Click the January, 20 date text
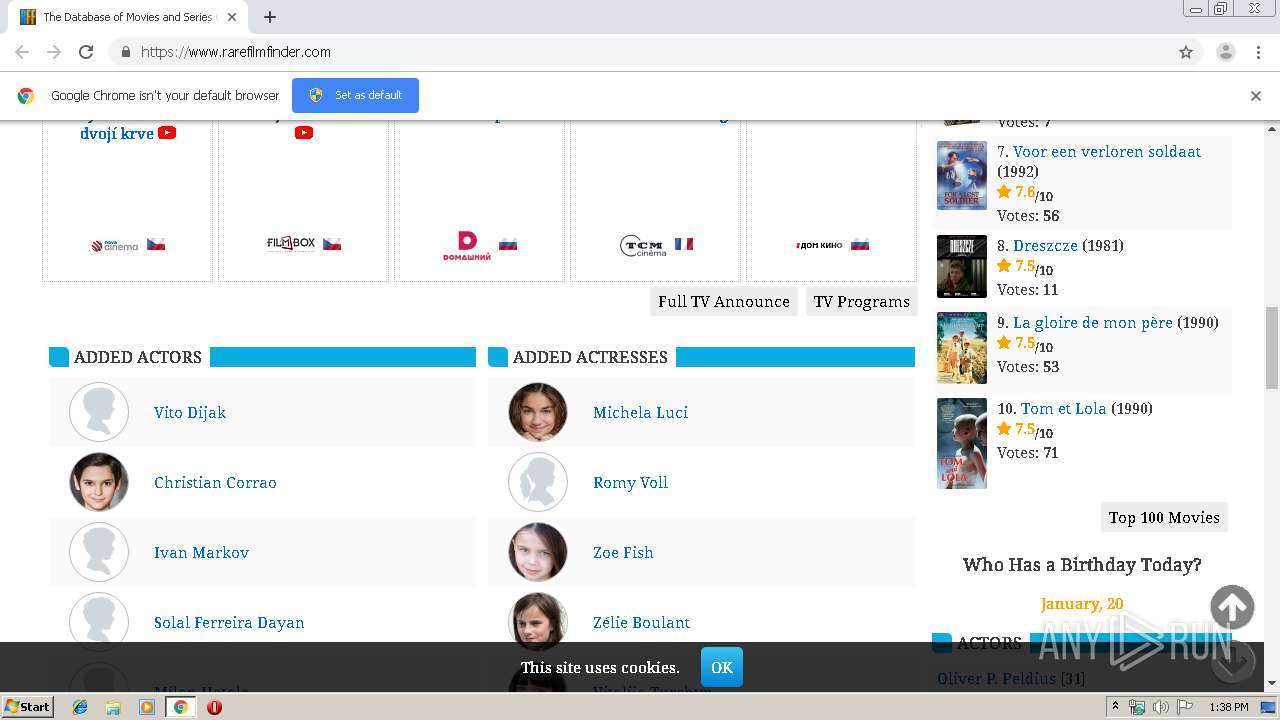 (1082, 604)
